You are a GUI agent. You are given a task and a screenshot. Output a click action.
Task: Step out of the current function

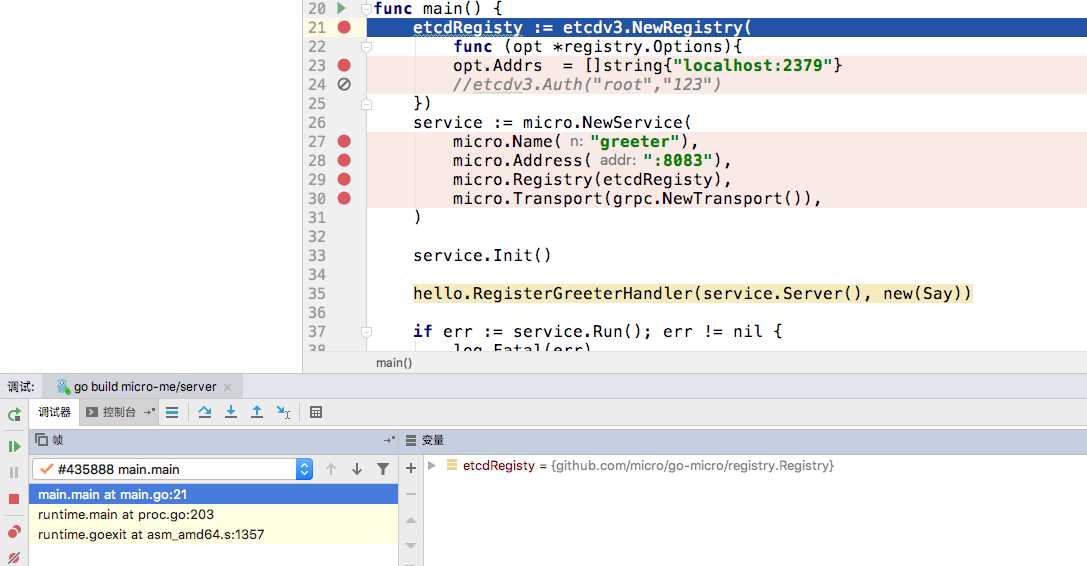[256, 412]
